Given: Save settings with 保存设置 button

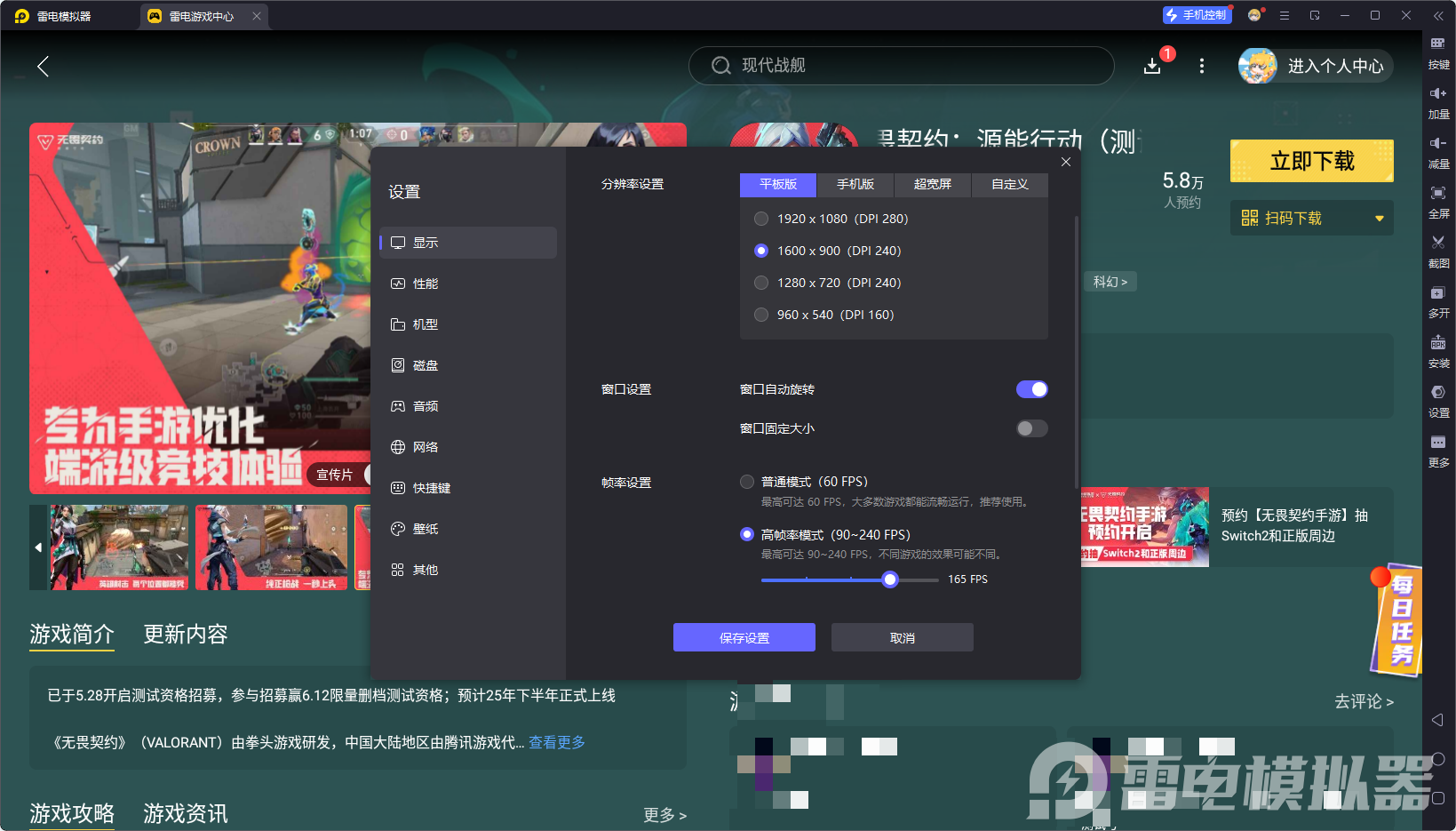Looking at the screenshot, I should tap(744, 637).
